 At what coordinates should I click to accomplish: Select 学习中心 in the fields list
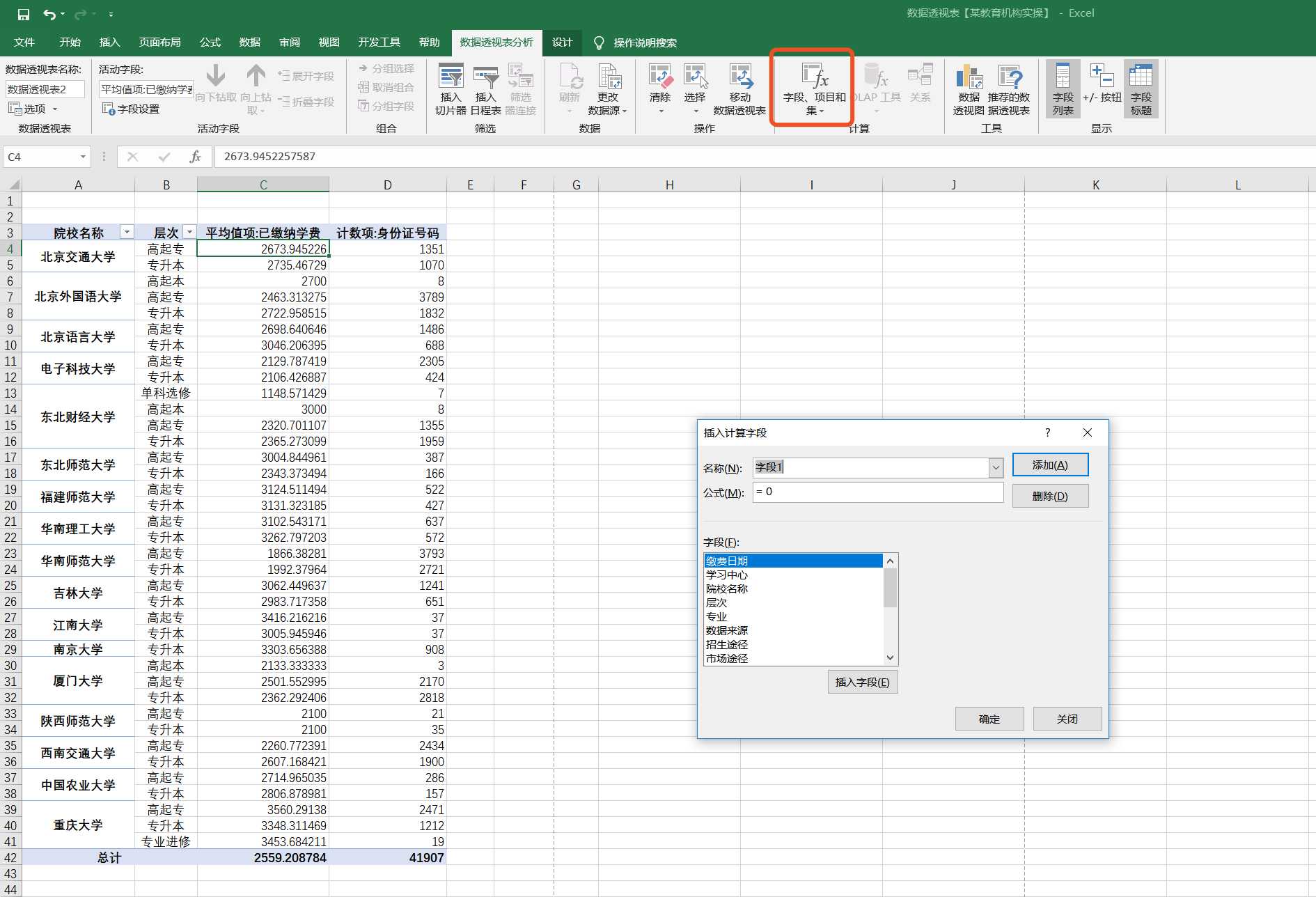(793, 575)
